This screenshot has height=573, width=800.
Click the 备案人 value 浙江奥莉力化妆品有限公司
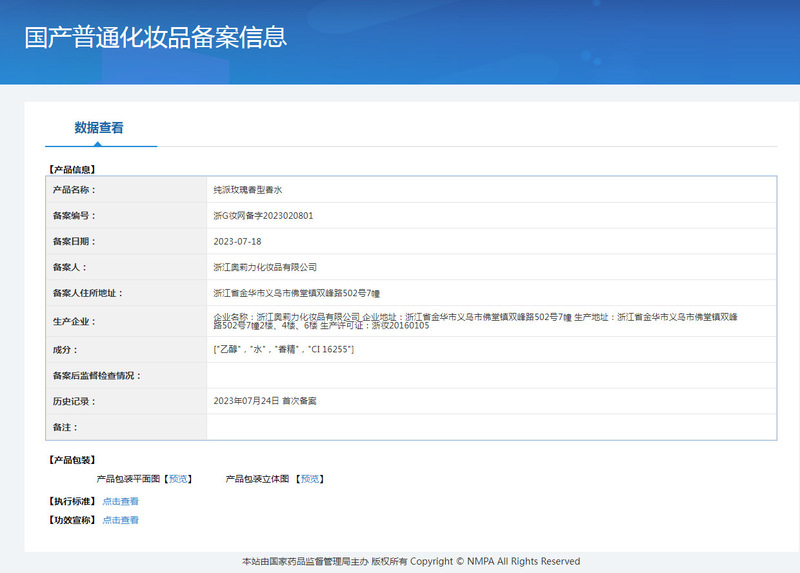265,267
